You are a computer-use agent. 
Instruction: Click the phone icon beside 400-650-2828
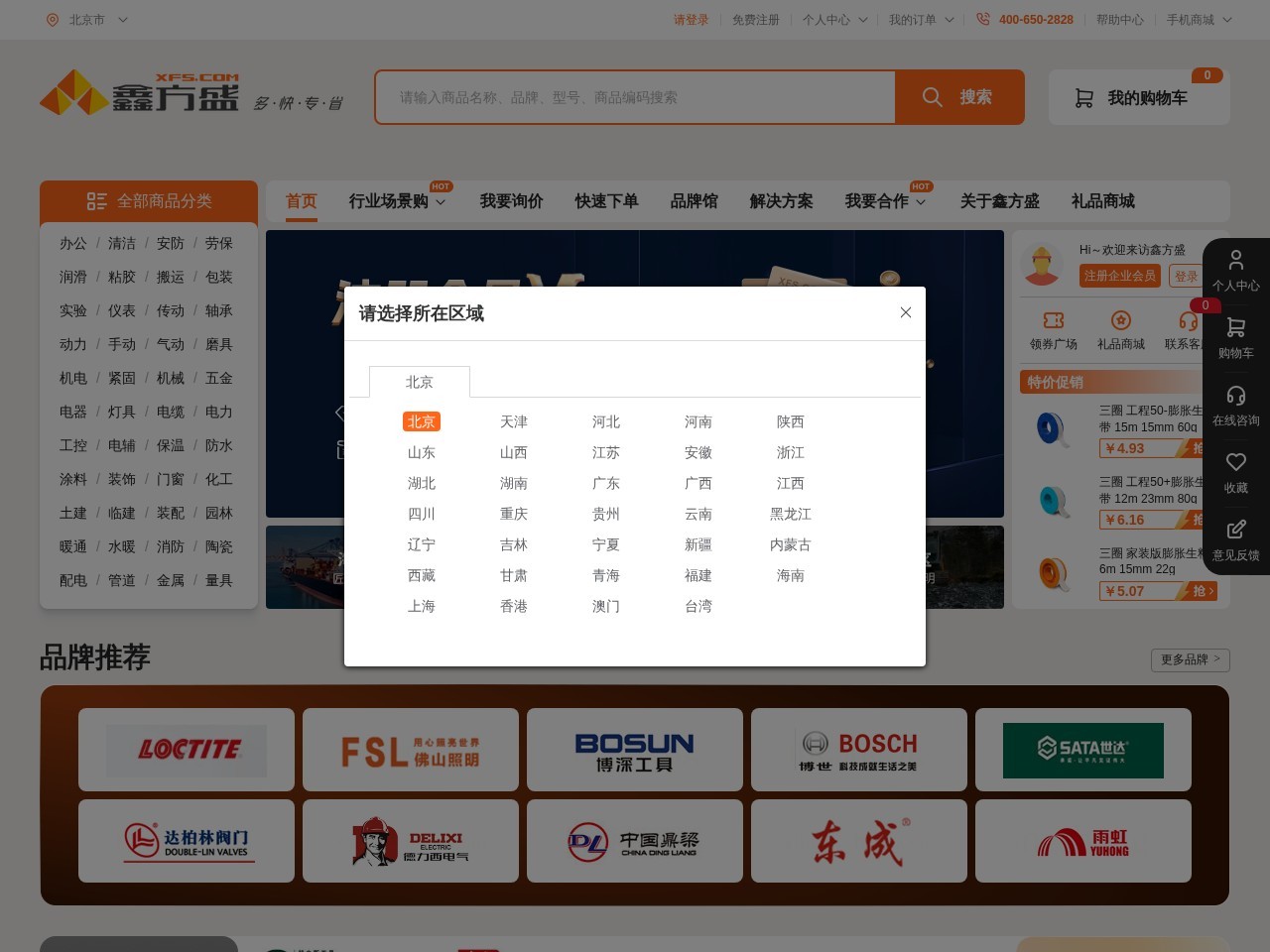coord(983,20)
